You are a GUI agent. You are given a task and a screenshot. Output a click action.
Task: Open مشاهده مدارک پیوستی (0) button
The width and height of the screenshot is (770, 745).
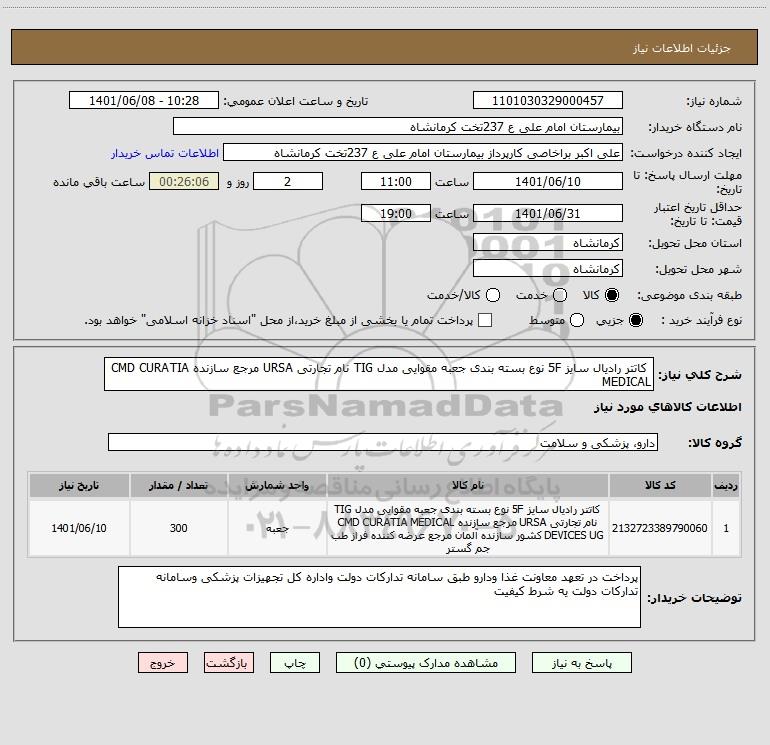(426, 663)
